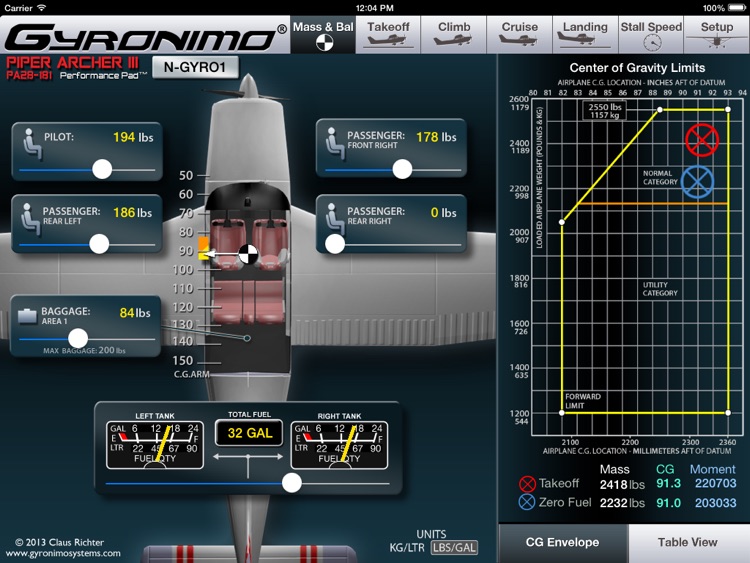Click the battery status icon

click(x=737, y=8)
